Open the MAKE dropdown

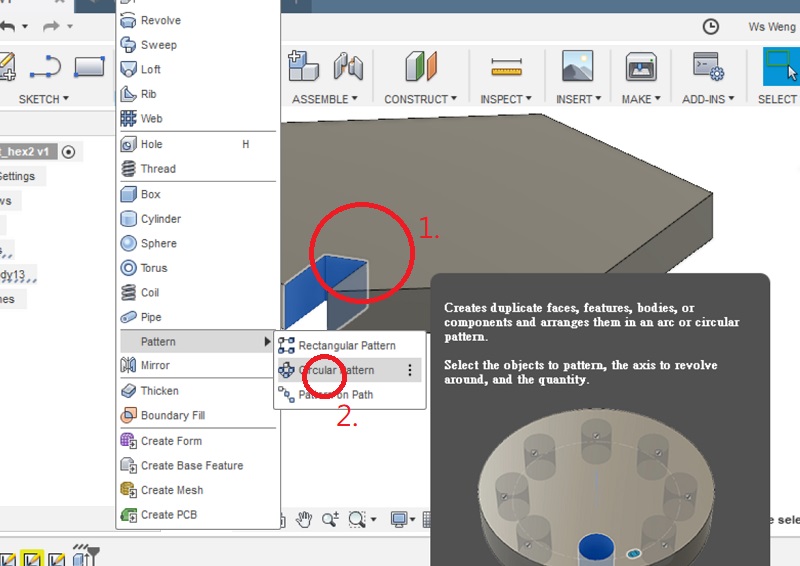(x=641, y=99)
